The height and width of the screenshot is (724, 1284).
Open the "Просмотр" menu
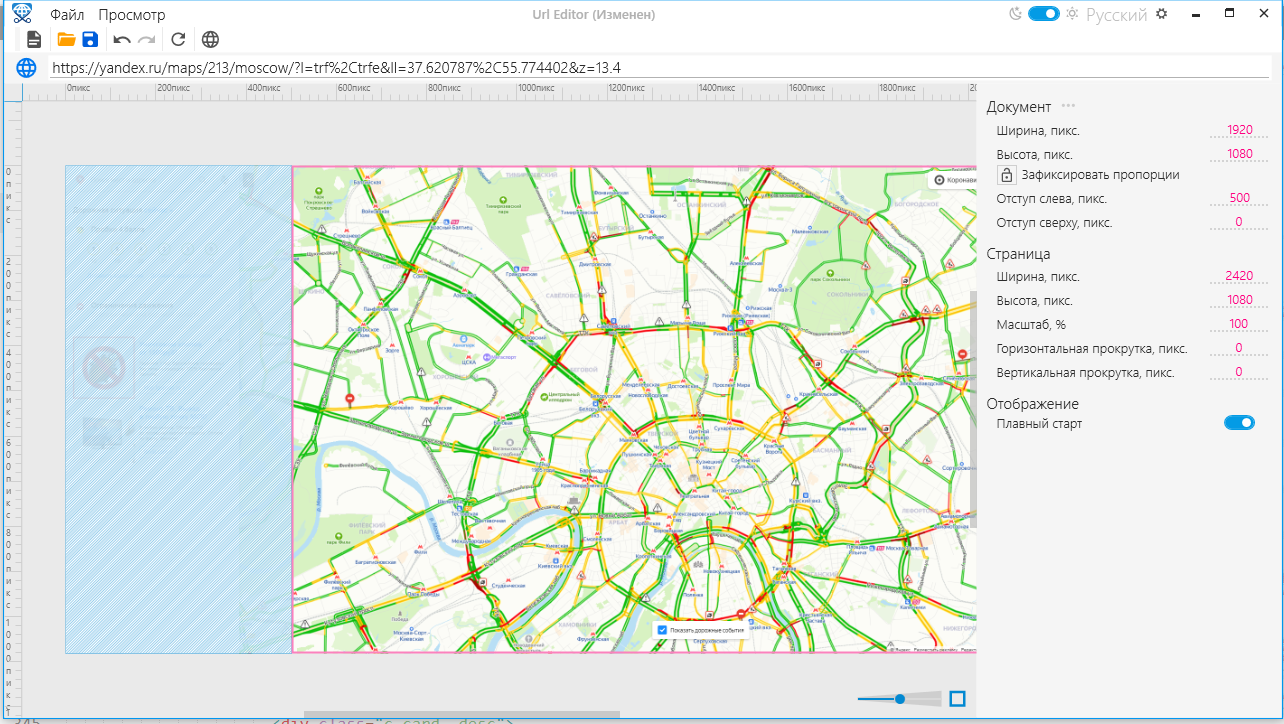[132, 15]
